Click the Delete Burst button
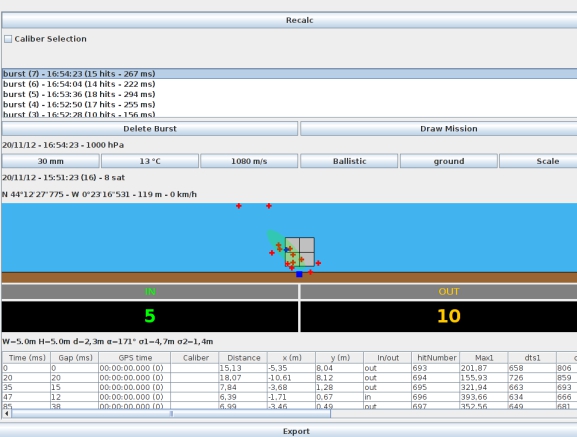 pyautogui.click(x=150, y=129)
